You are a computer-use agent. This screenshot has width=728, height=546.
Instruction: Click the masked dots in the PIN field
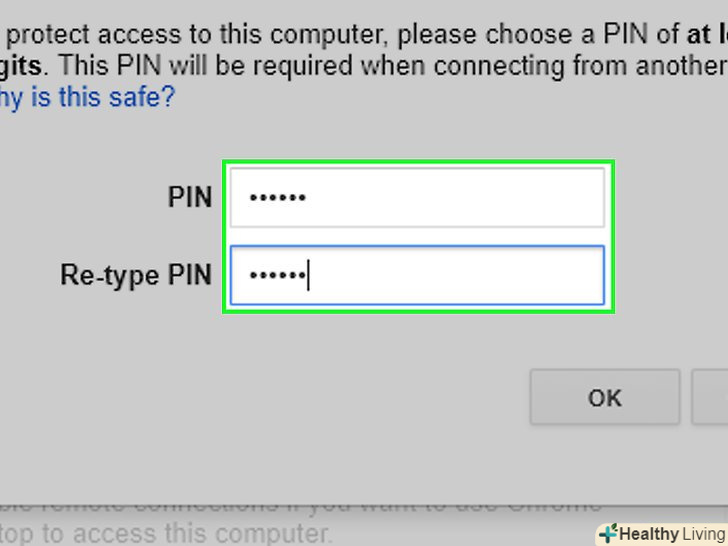[x=277, y=198]
